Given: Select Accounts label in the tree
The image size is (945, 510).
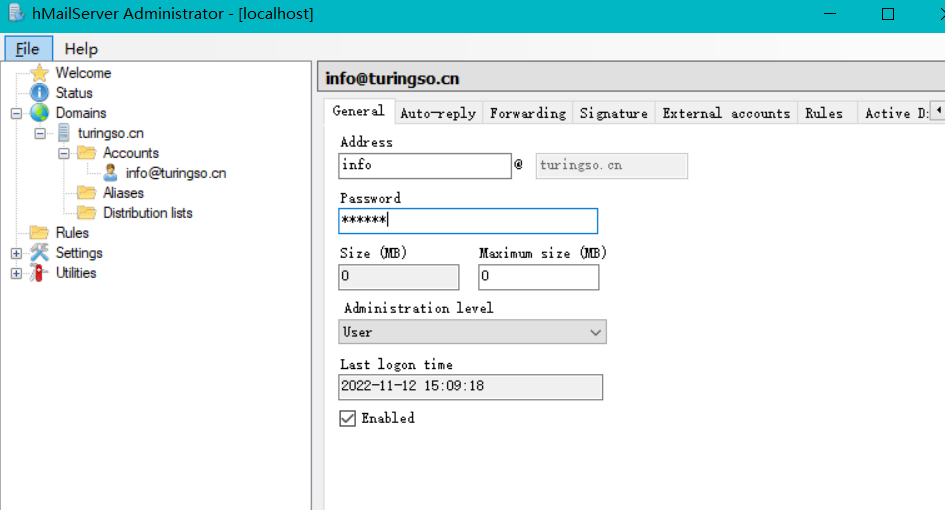Looking at the screenshot, I should coord(131,153).
